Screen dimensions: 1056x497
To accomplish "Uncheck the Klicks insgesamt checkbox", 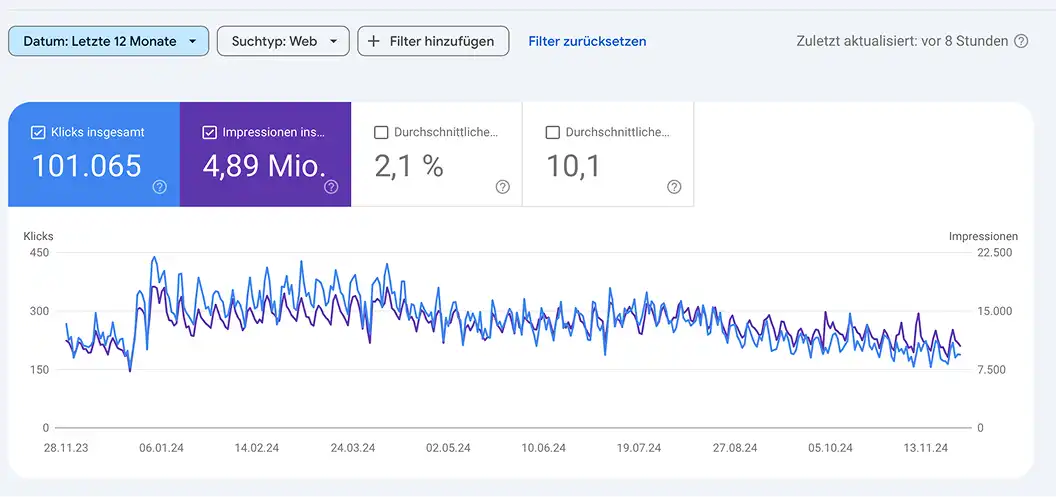I will [38, 133].
